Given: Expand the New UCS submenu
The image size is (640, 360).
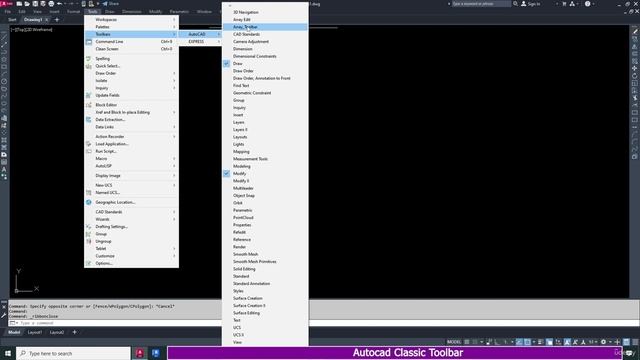Looking at the screenshot, I should tap(131, 185).
